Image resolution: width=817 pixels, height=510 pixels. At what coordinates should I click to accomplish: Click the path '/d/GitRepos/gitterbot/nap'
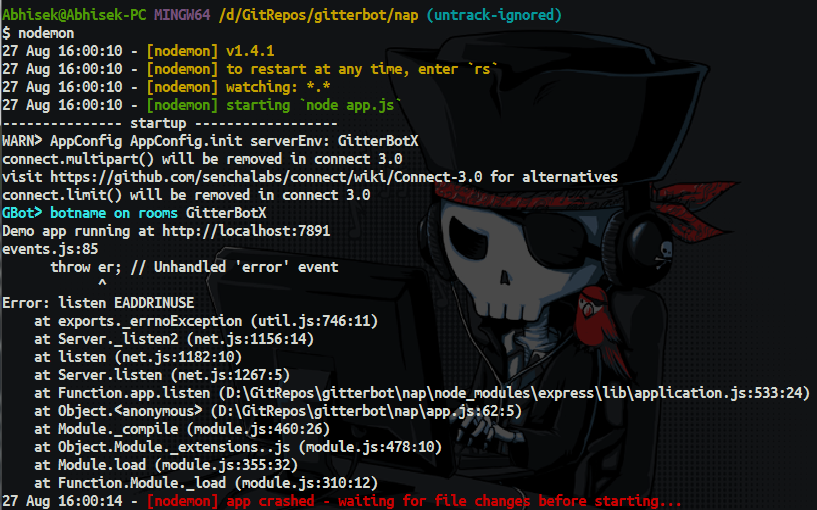coord(318,15)
